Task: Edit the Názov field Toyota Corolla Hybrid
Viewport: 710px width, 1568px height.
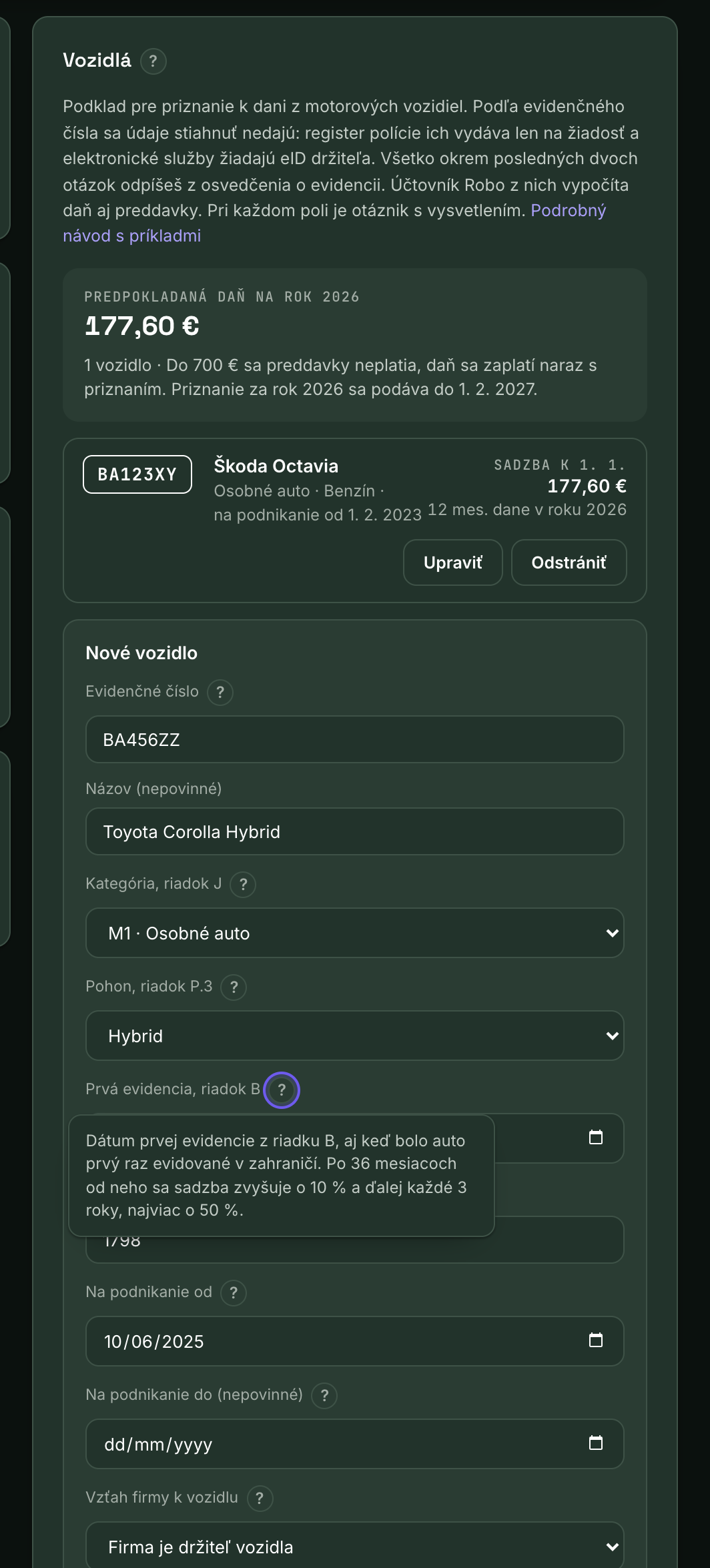Action: point(355,831)
